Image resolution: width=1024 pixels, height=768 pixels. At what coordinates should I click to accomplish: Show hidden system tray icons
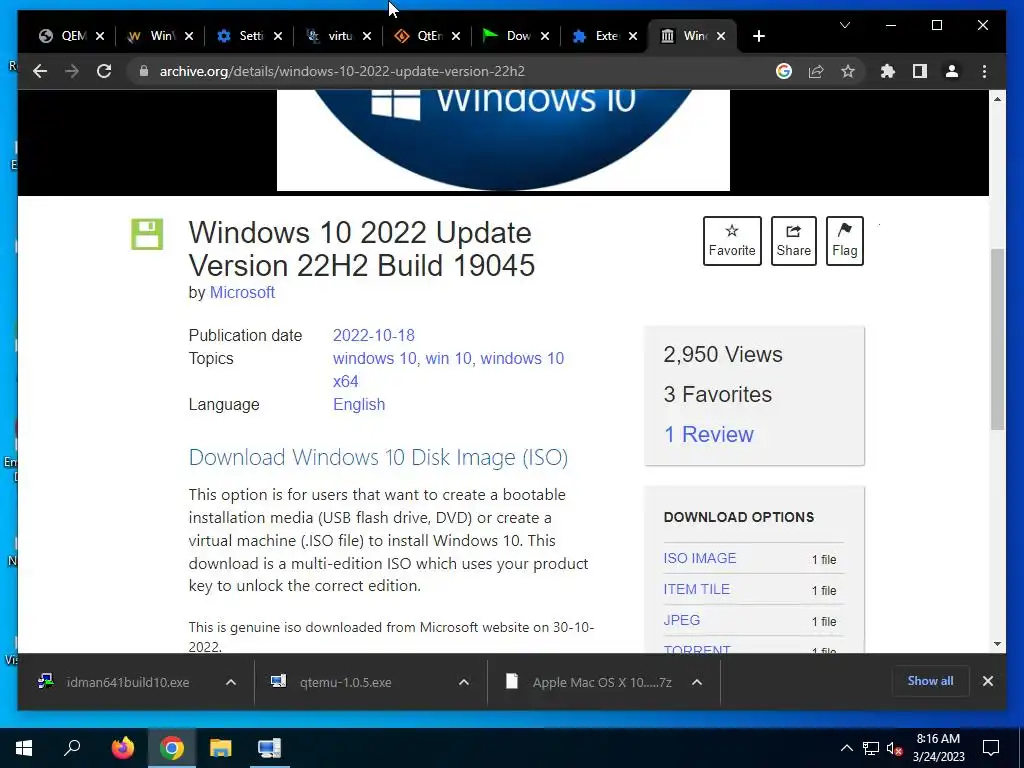[x=846, y=748]
